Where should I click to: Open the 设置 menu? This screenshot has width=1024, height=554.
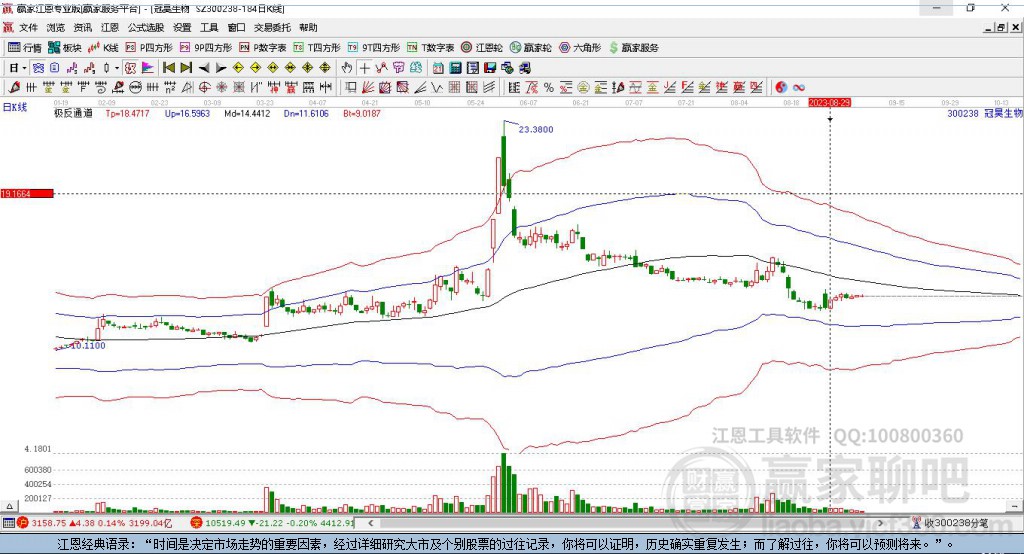182,27
